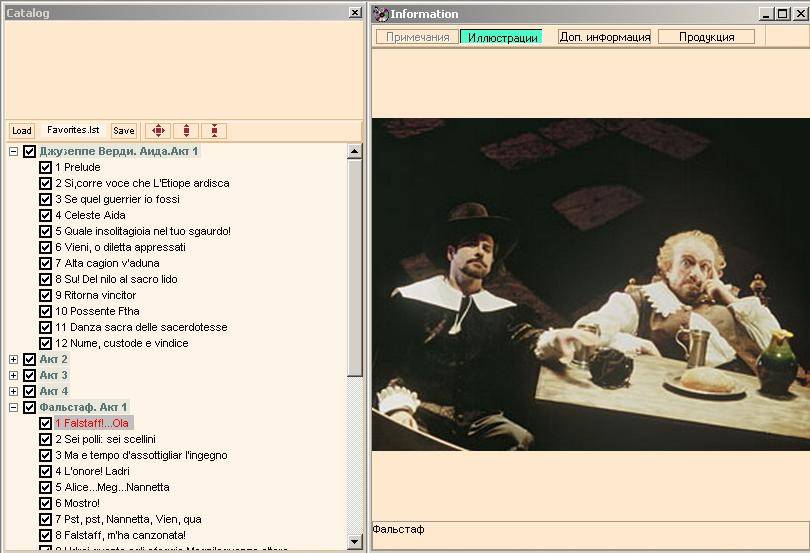Click the vertical two-arrow toolbar icon
The height and width of the screenshot is (553, 810).
(186, 131)
